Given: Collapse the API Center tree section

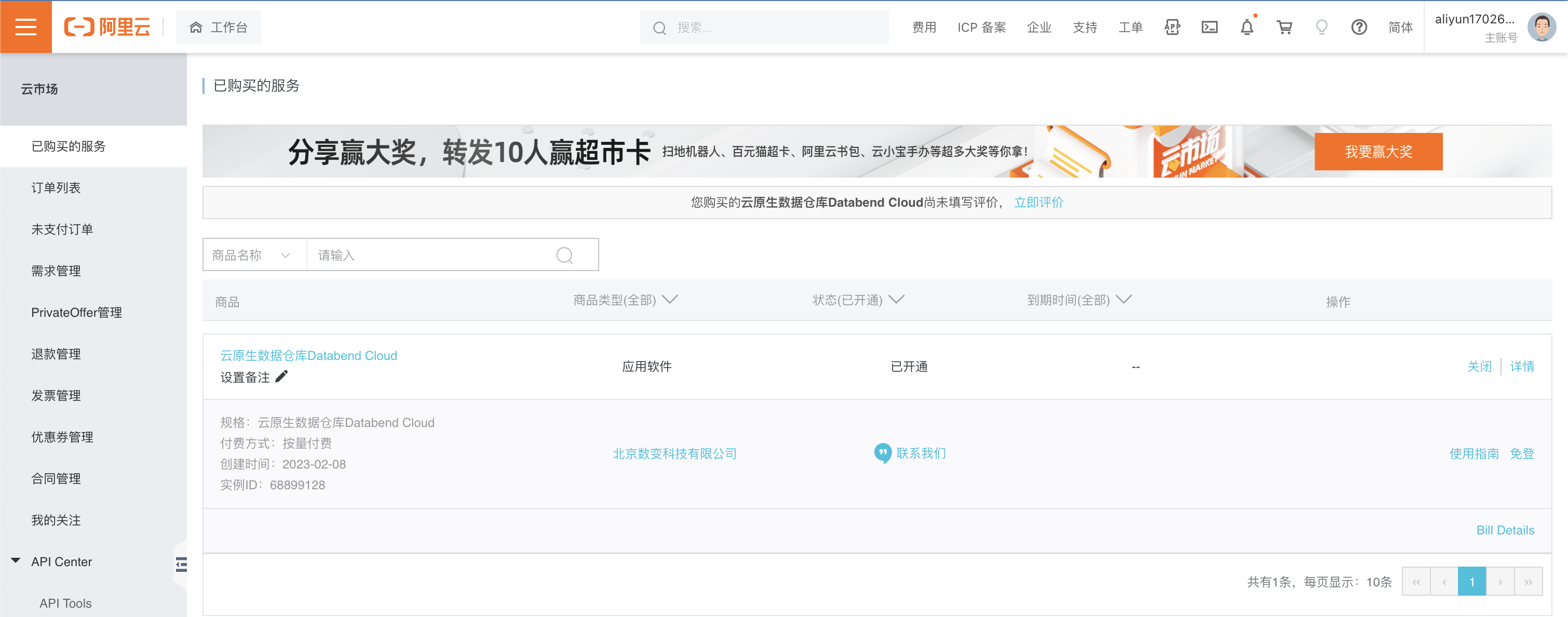Looking at the screenshot, I should (16, 560).
